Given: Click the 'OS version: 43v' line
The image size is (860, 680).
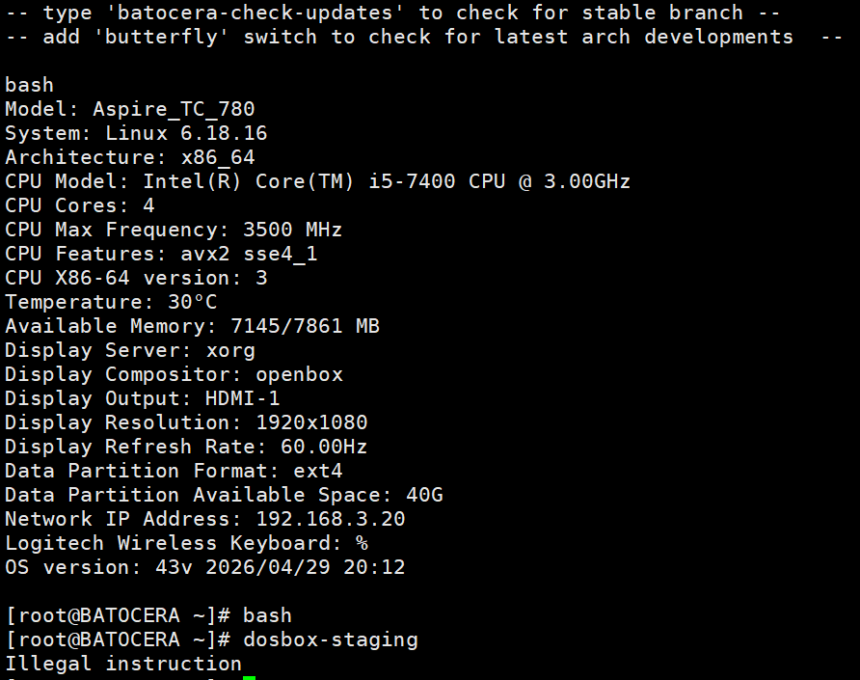Looking at the screenshot, I should click(x=205, y=568).
